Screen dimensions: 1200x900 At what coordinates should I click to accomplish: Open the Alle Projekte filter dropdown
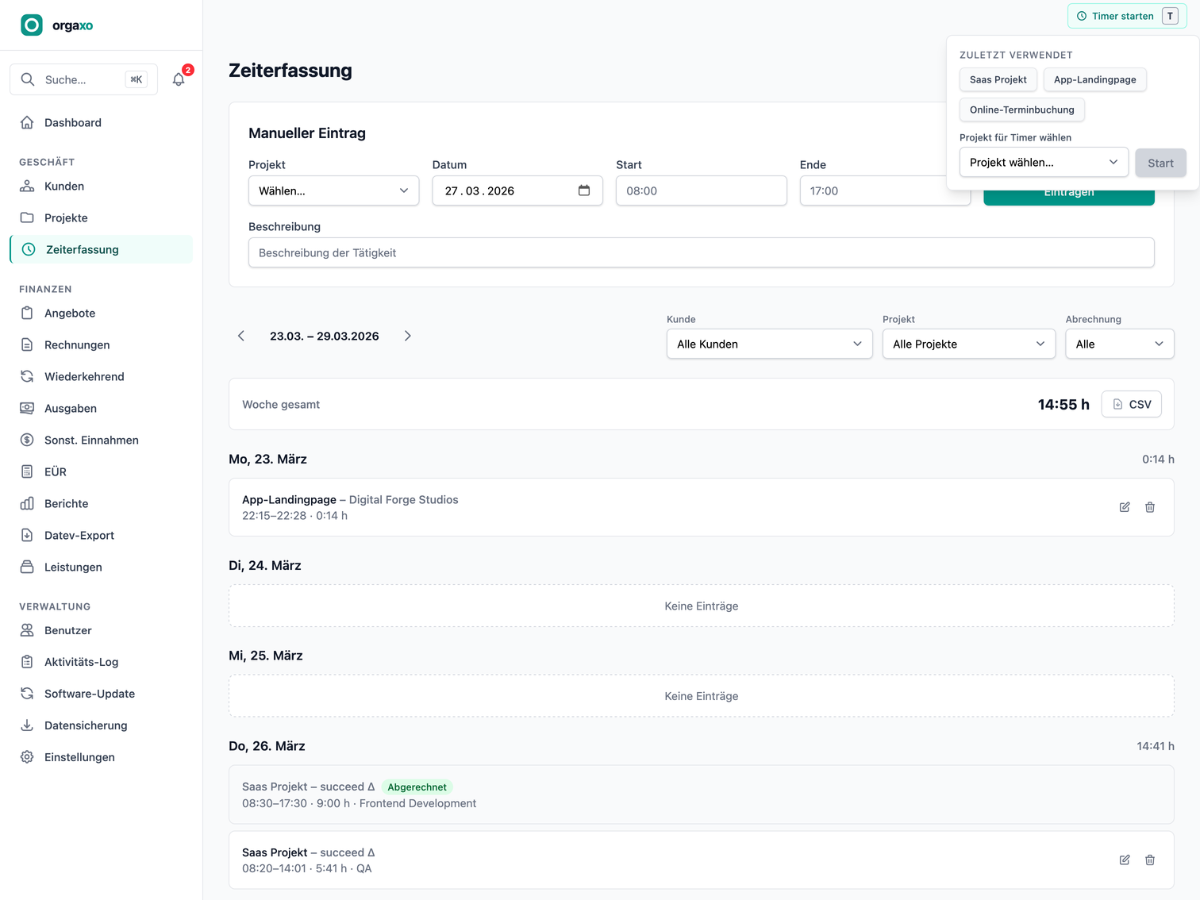click(969, 344)
